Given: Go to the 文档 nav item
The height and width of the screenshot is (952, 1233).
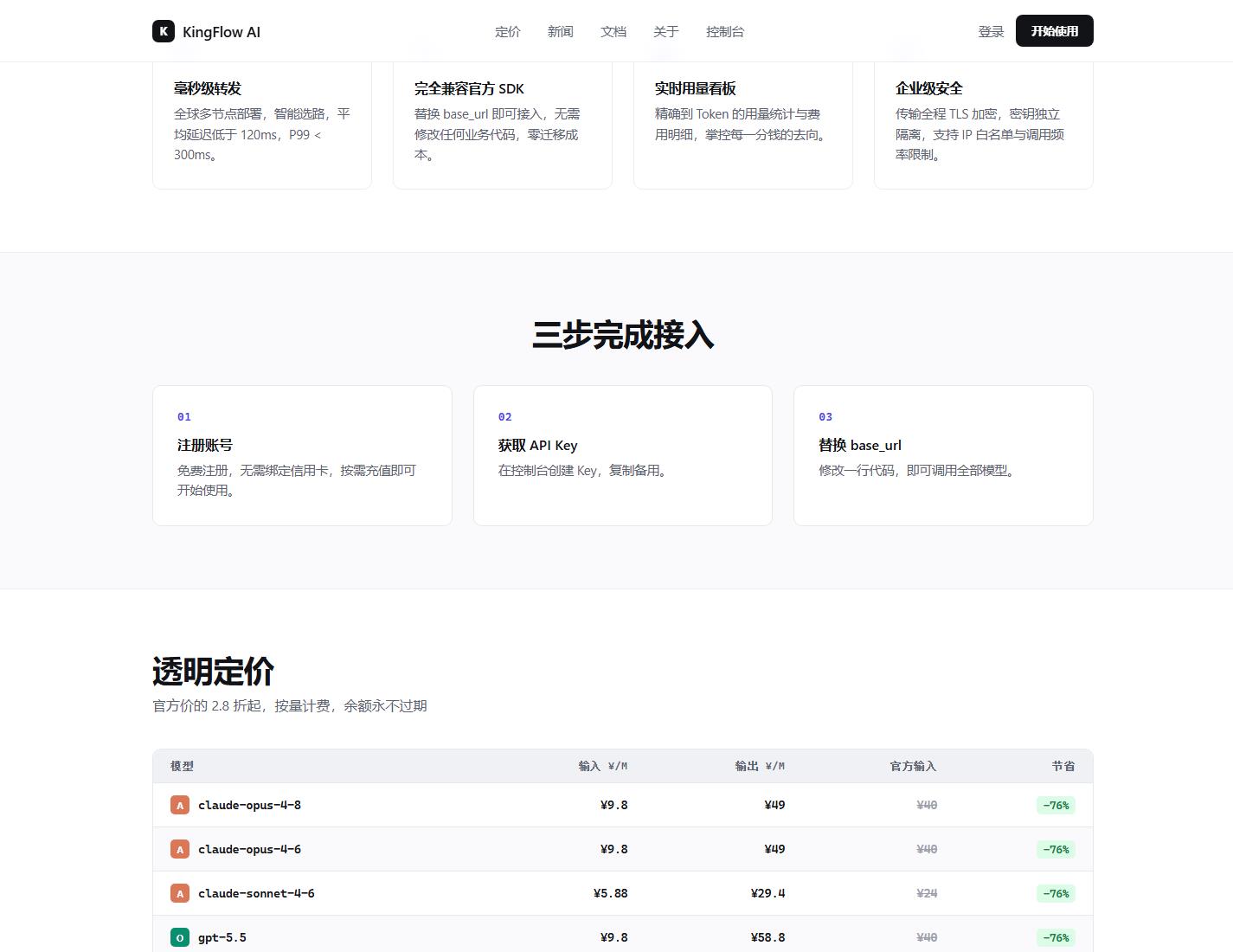Looking at the screenshot, I should tap(613, 32).
